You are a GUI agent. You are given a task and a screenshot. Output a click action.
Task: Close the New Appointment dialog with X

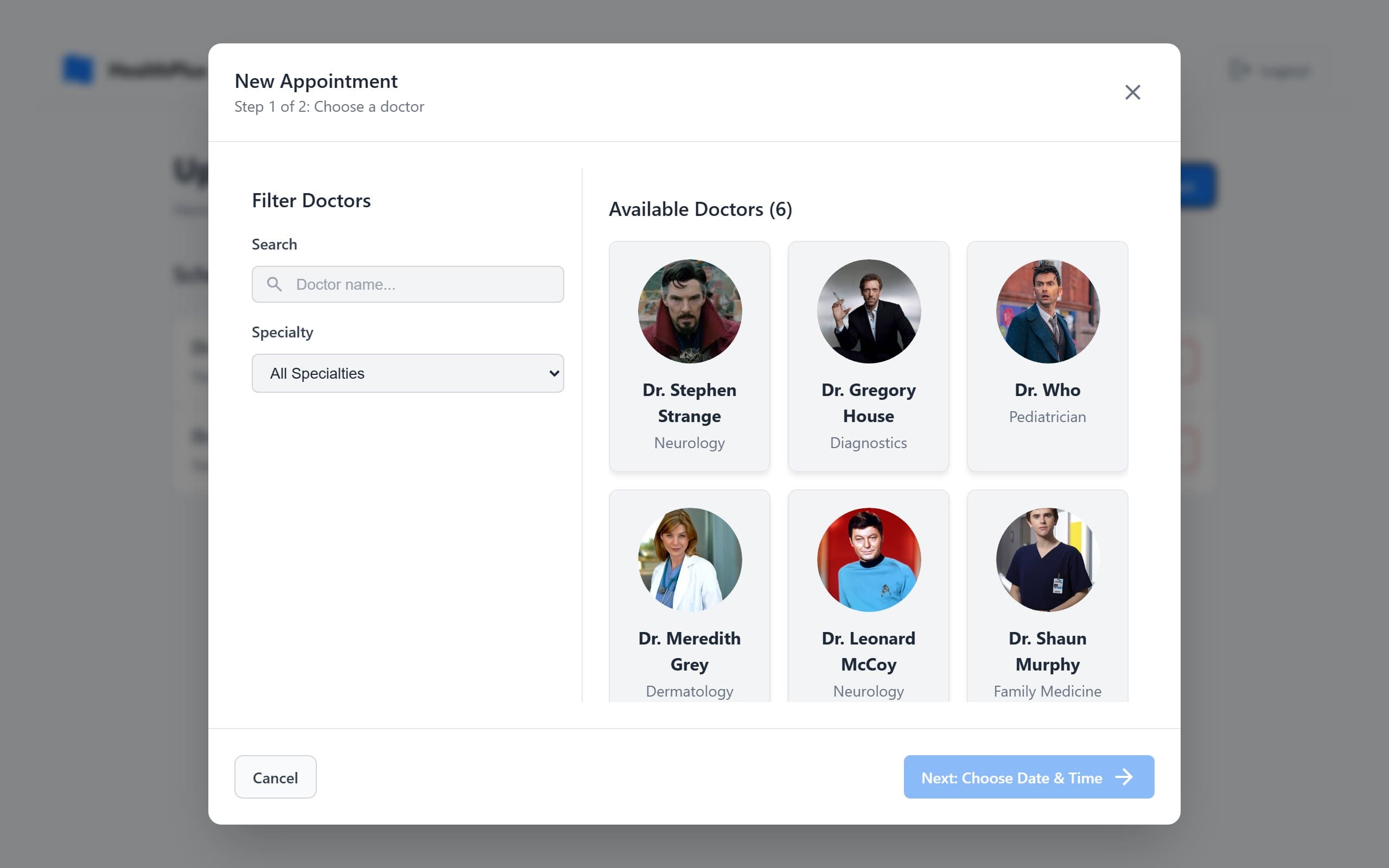coord(1132,92)
